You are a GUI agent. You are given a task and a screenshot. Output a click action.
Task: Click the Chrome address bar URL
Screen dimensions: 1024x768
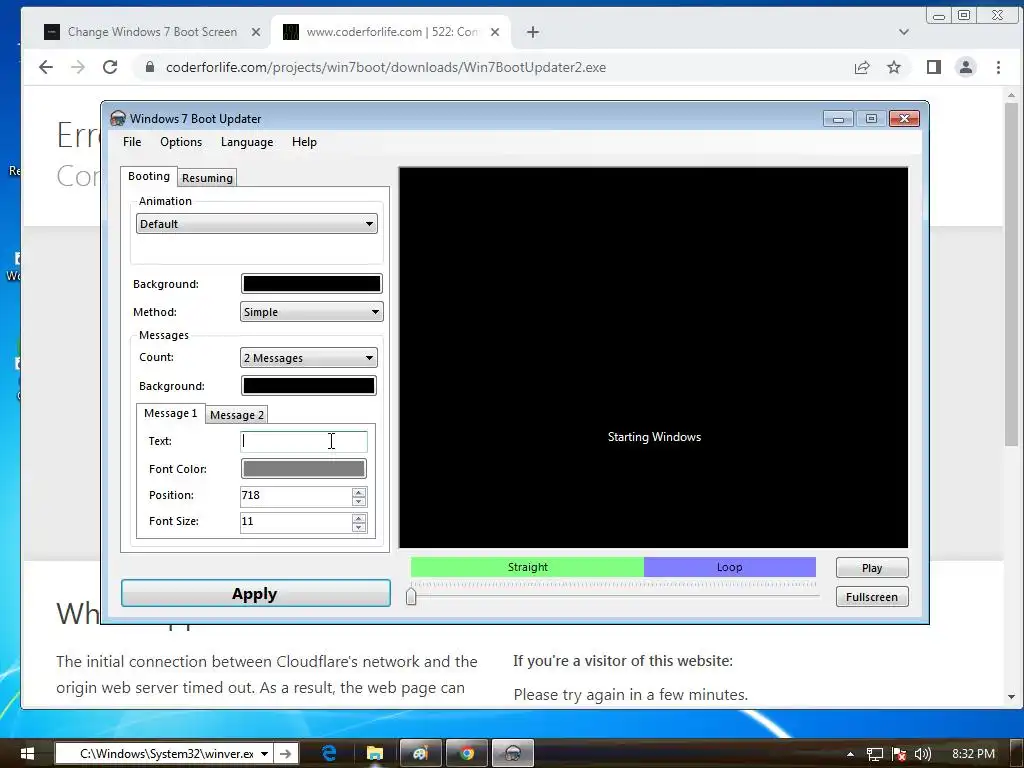(385, 67)
